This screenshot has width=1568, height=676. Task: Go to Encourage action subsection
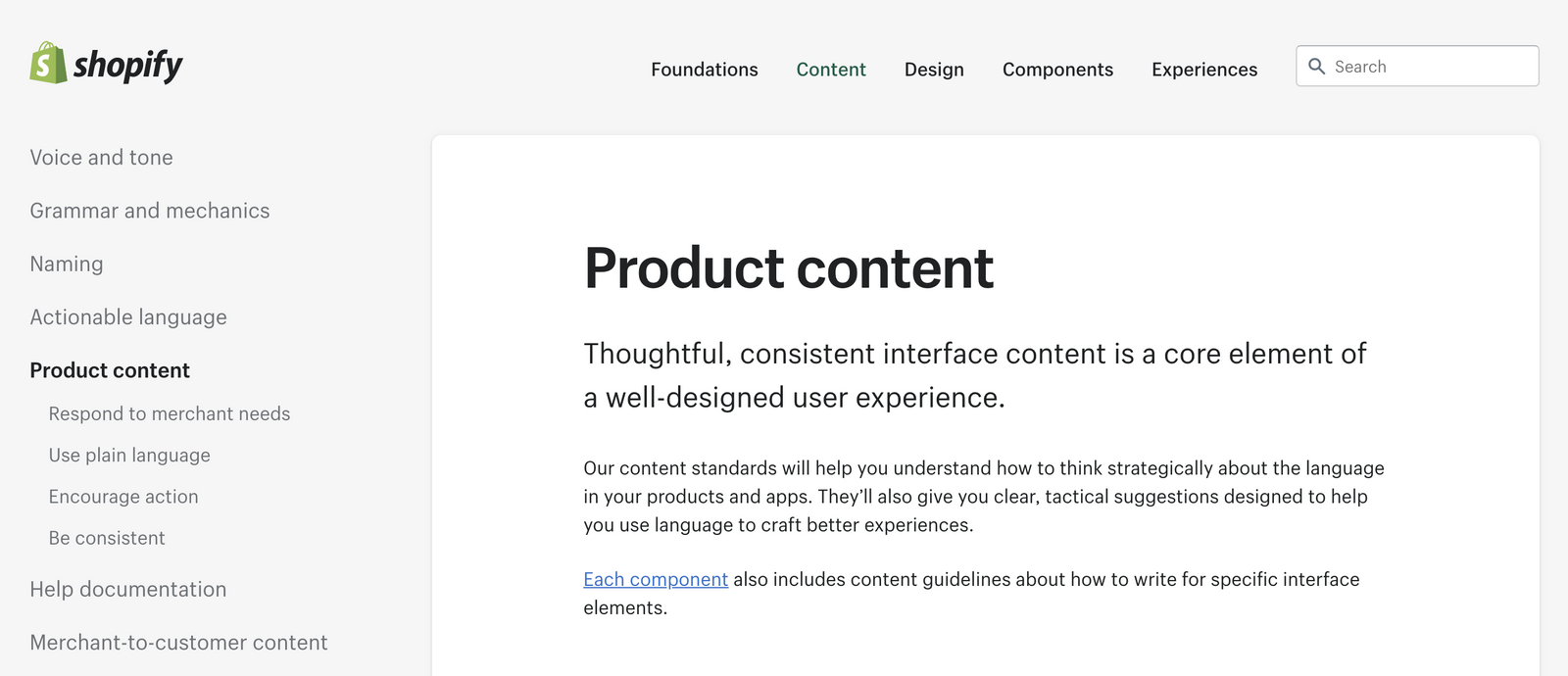coord(122,497)
